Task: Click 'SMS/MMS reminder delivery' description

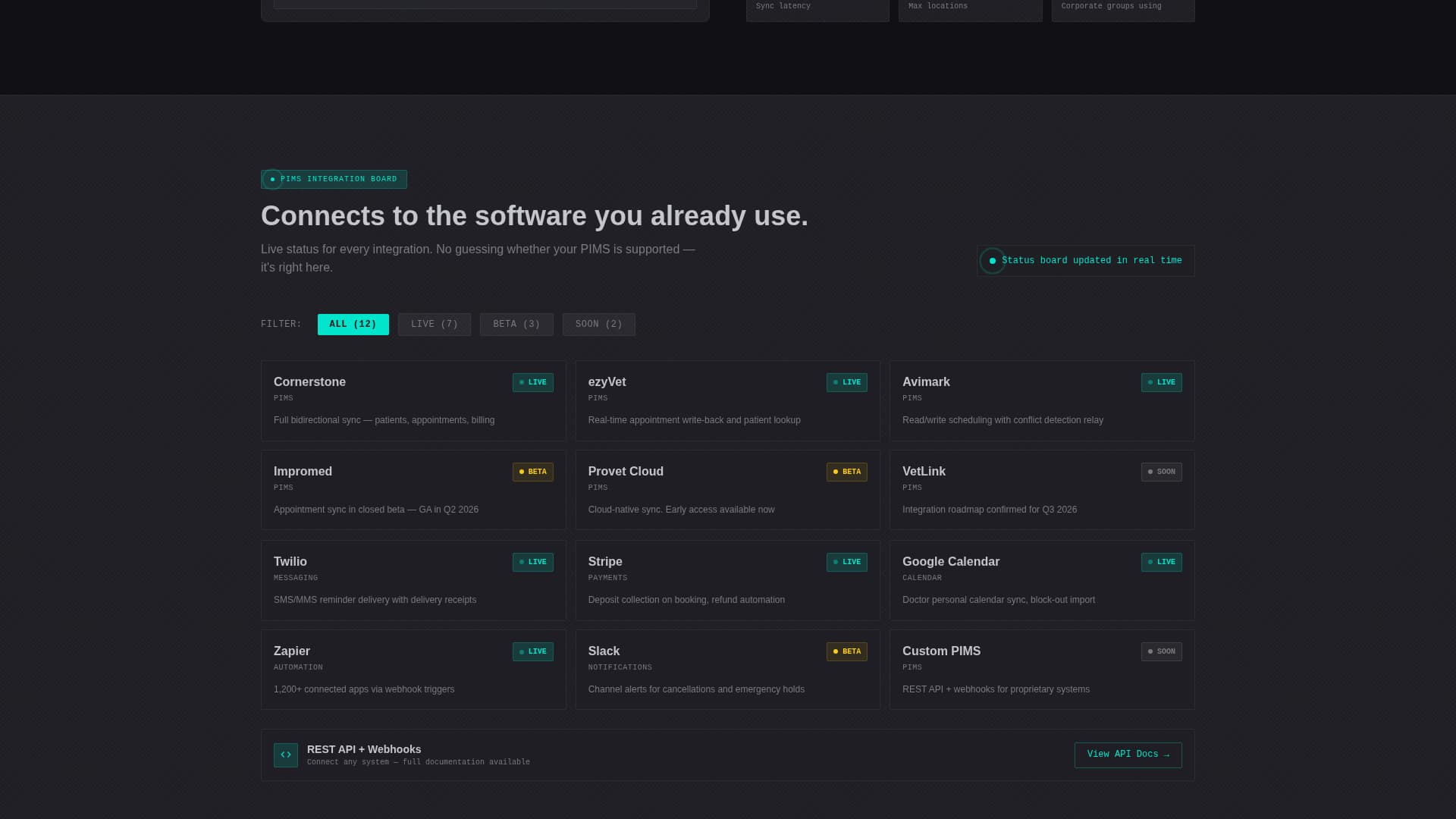Action: click(x=375, y=600)
